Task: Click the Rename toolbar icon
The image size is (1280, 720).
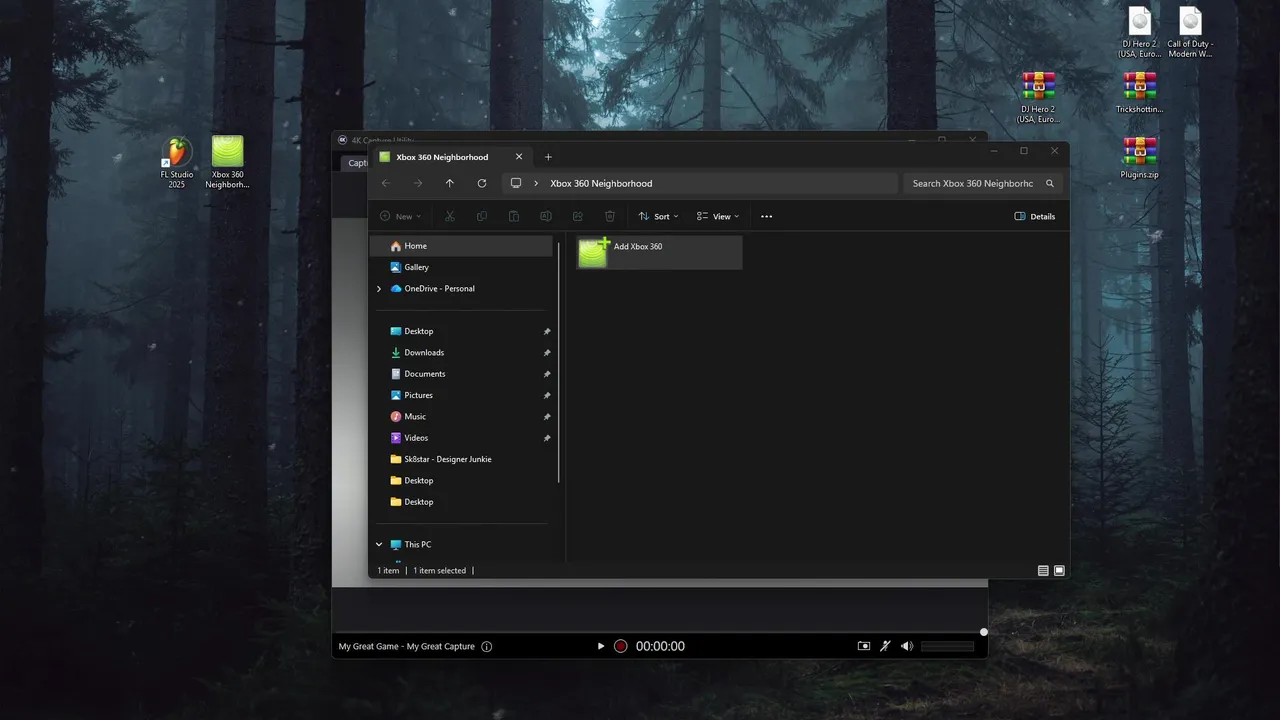Action: click(546, 216)
